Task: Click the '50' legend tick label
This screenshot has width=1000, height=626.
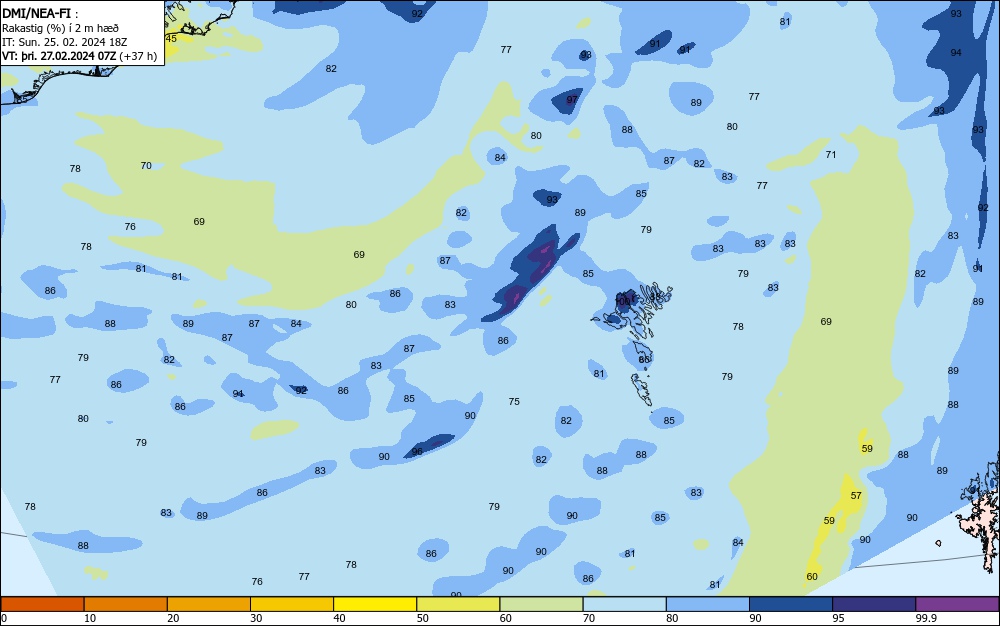Action: 422,618
